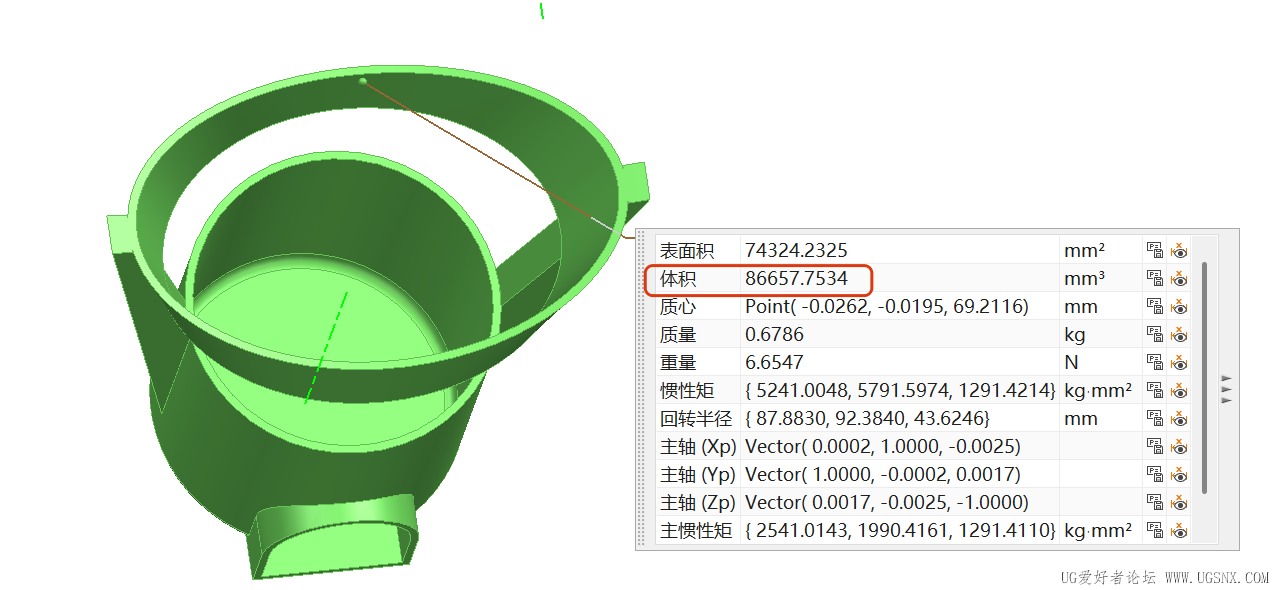Save the 回转半径 radius of gyration as an expression

(x=1153, y=418)
